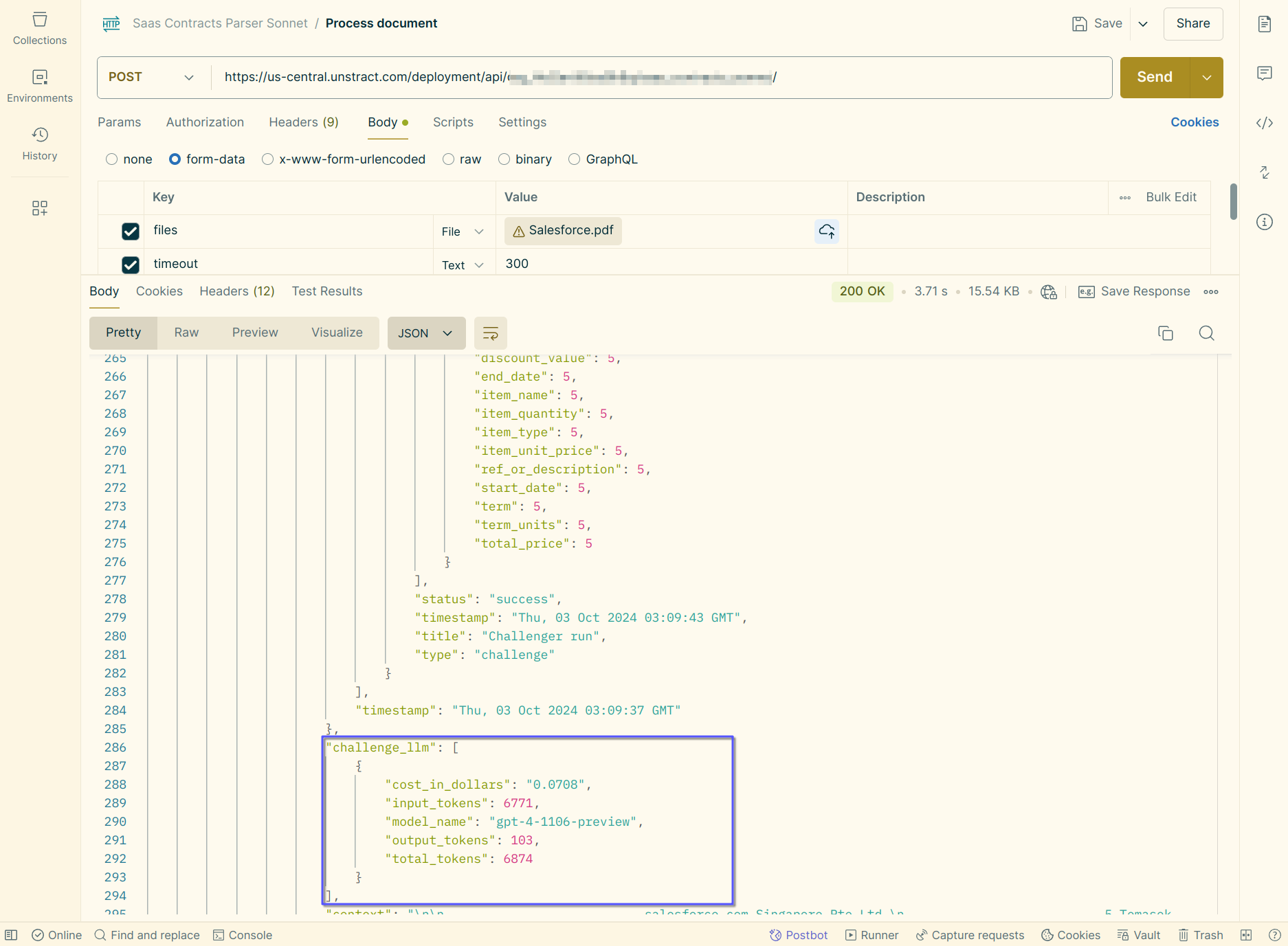Click the Salesforce.pdf file chip

pyautogui.click(x=563, y=231)
